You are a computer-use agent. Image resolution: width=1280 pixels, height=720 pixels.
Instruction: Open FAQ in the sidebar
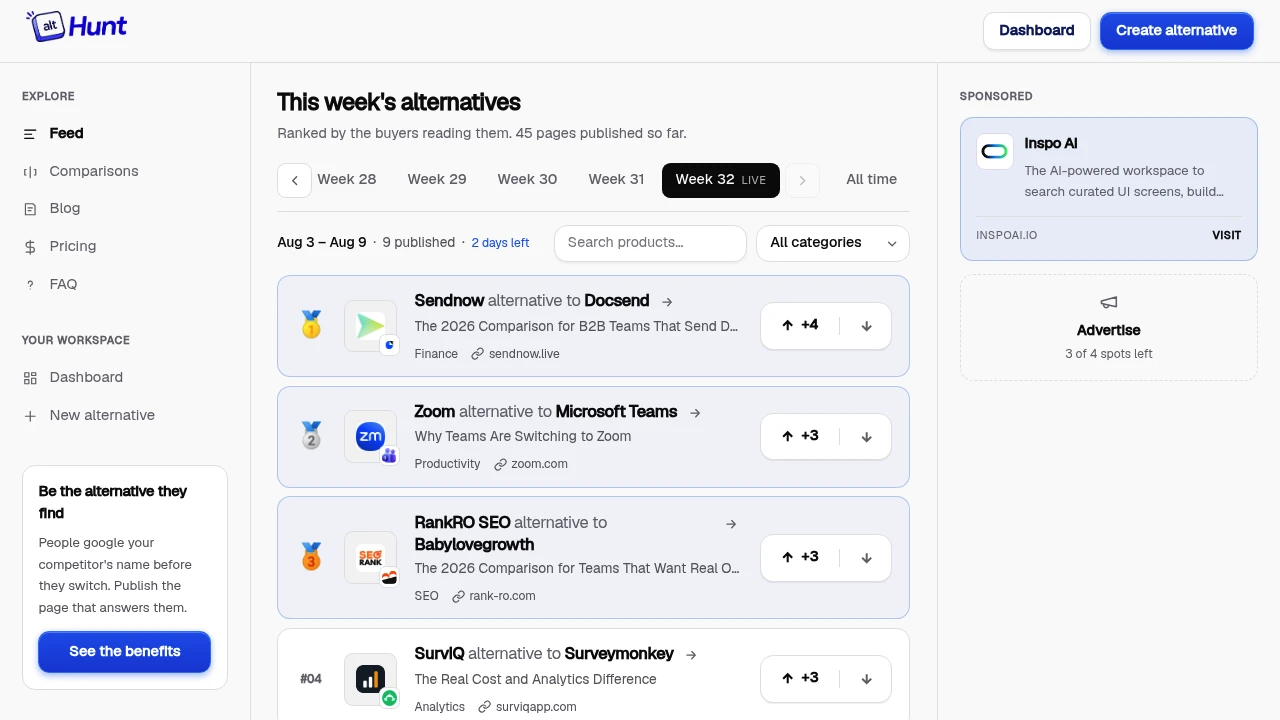tap(63, 285)
